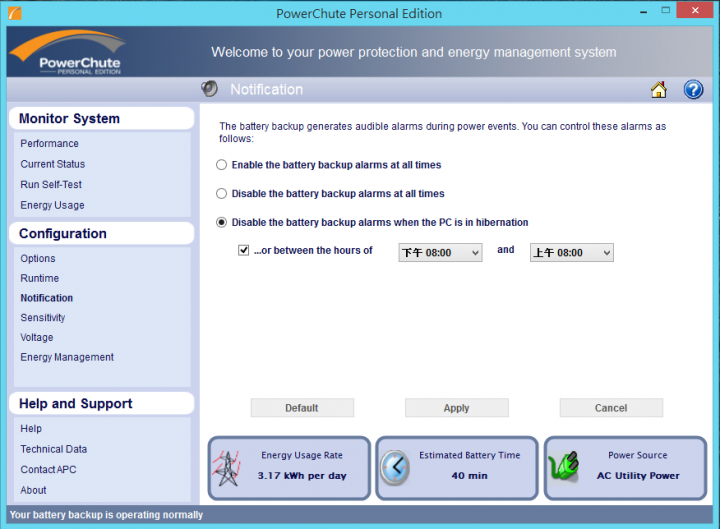Click the green plug power source icon
The height and width of the screenshot is (529, 720).
point(564,466)
